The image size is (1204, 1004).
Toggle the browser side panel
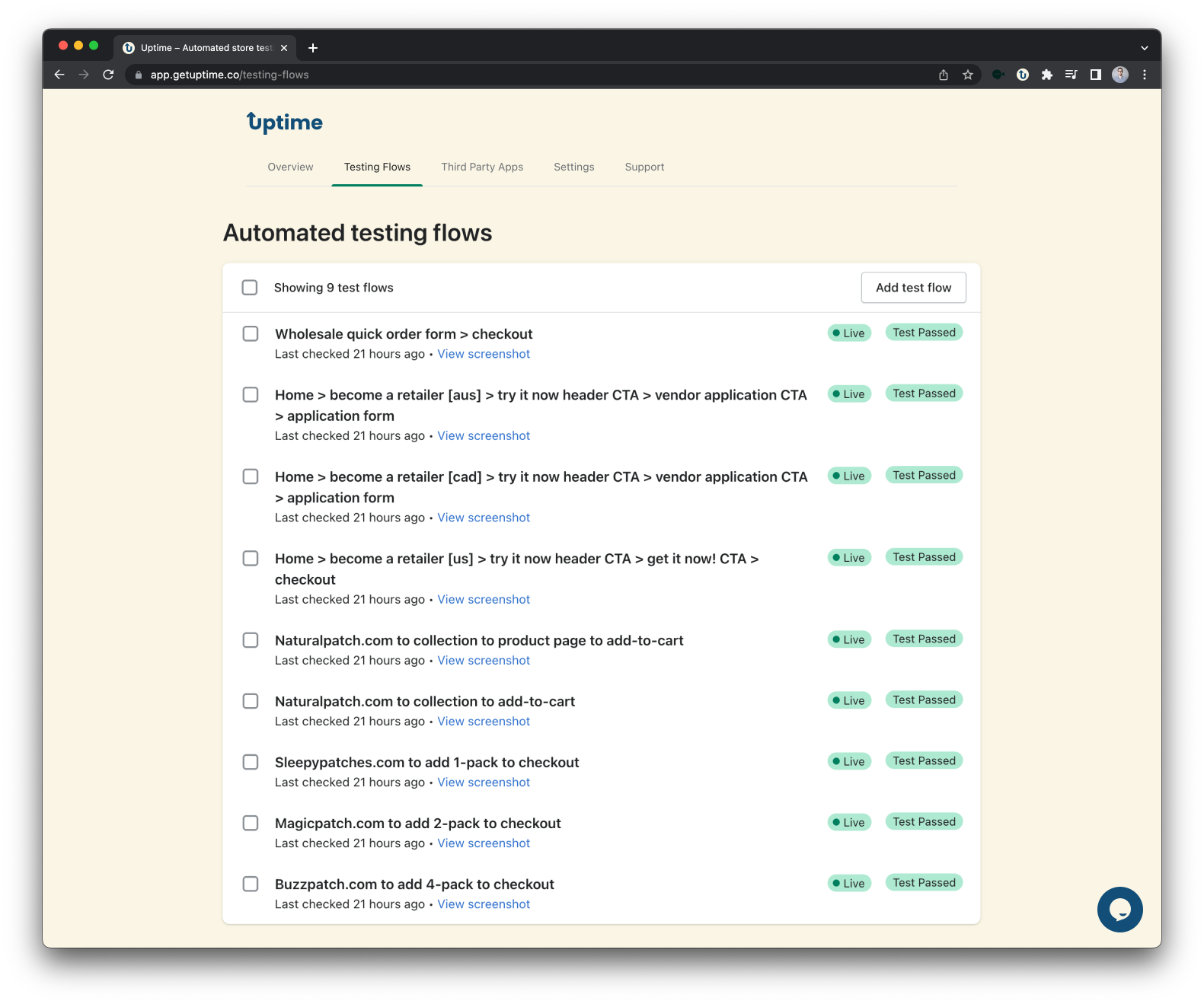click(1096, 75)
